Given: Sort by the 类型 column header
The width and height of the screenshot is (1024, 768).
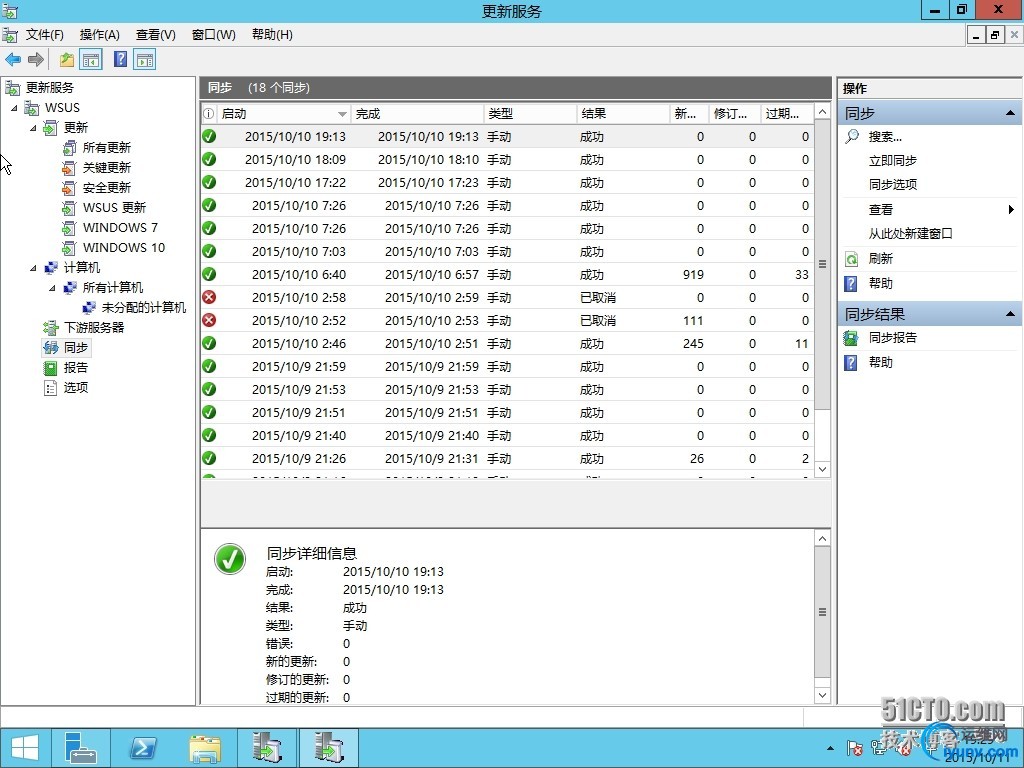Looking at the screenshot, I should pos(530,114).
